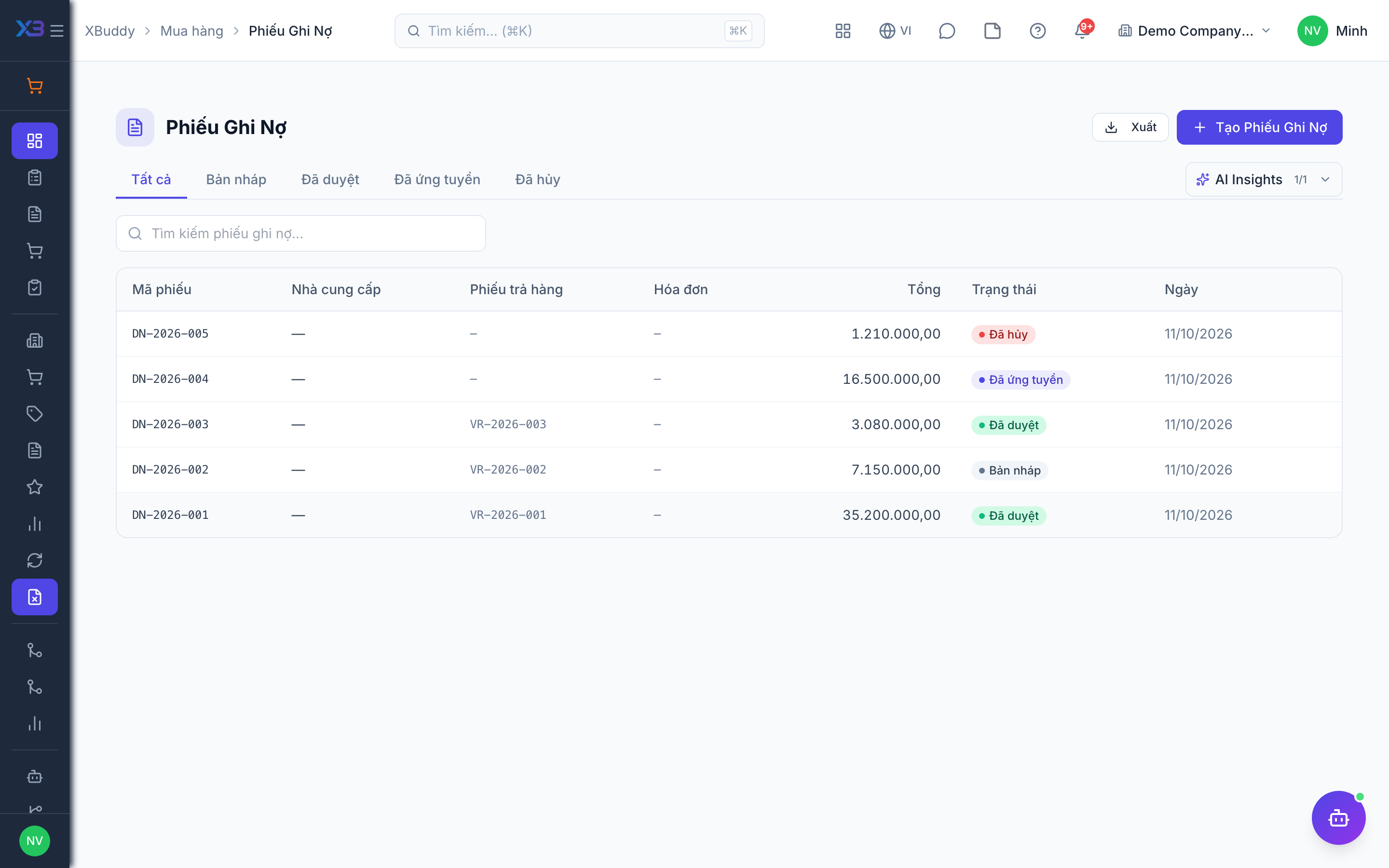Focus the Tìm kiếm phiếu ghi nợ field
This screenshot has width=1389, height=868.
pyautogui.click(x=301, y=233)
